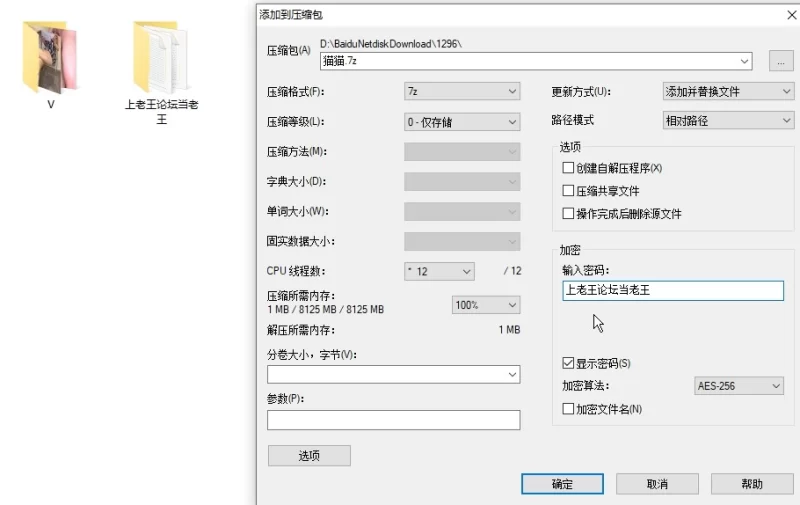Open the archive name 猫猫.7z combo box
800x505 pixels.
(536, 61)
